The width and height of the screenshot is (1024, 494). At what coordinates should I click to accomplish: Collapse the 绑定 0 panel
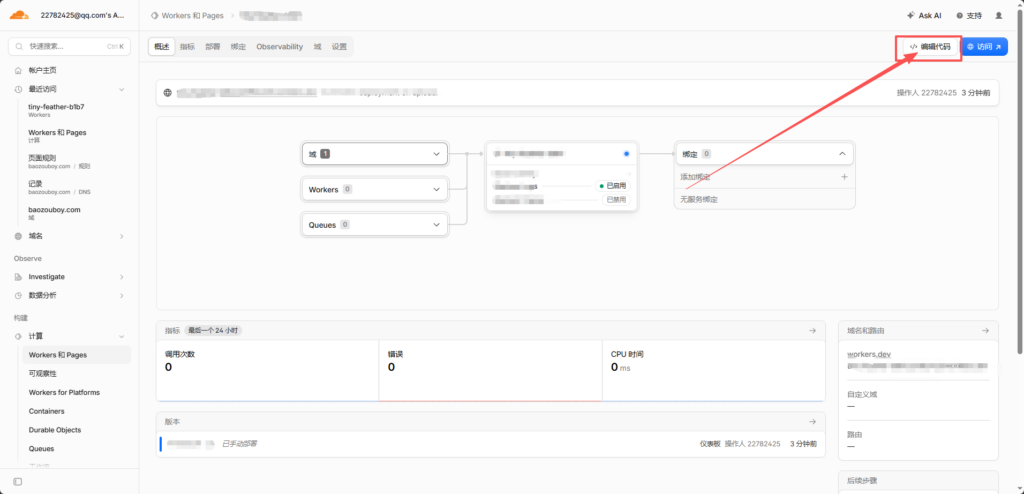click(x=842, y=154)
